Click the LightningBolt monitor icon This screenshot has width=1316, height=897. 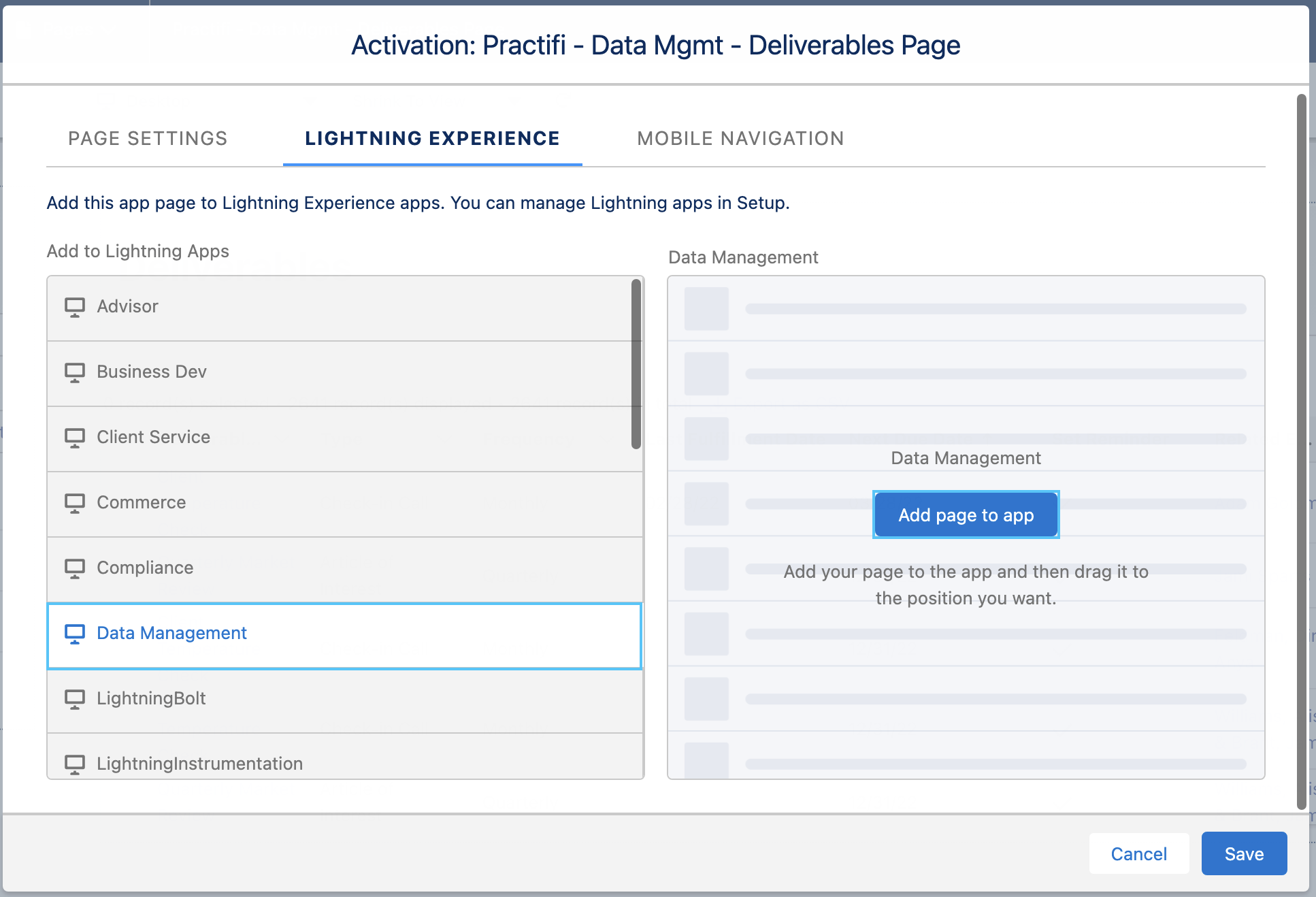point(75,699)
